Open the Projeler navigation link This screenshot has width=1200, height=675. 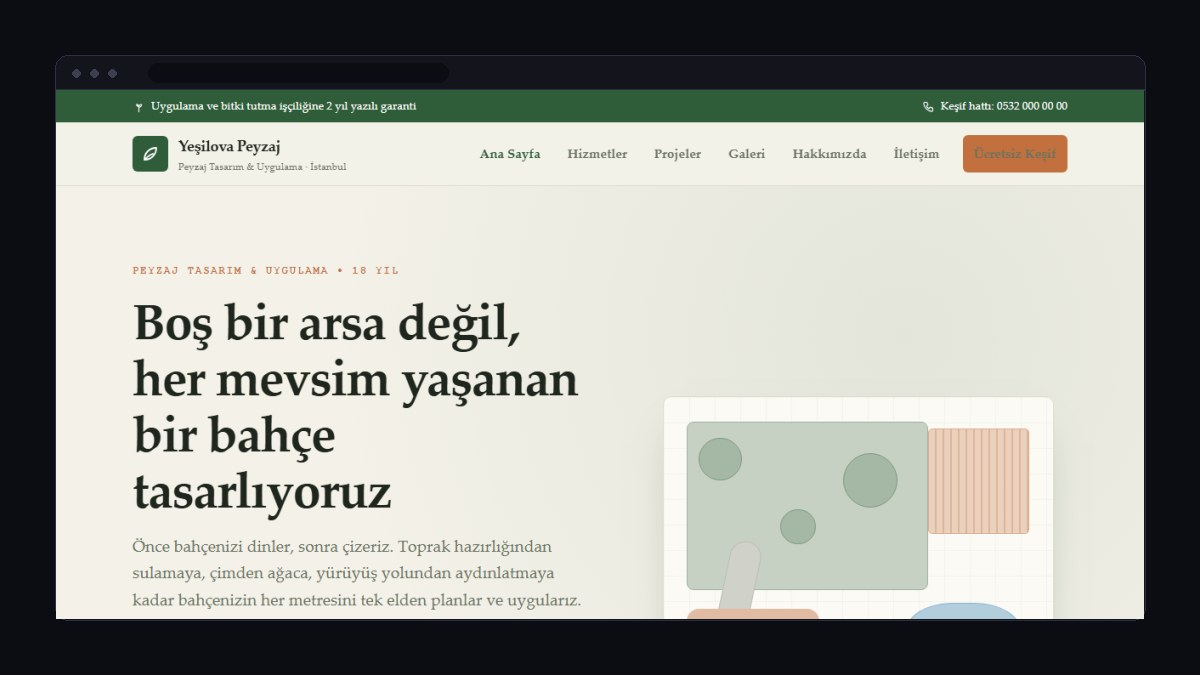[x=678, y=154]
